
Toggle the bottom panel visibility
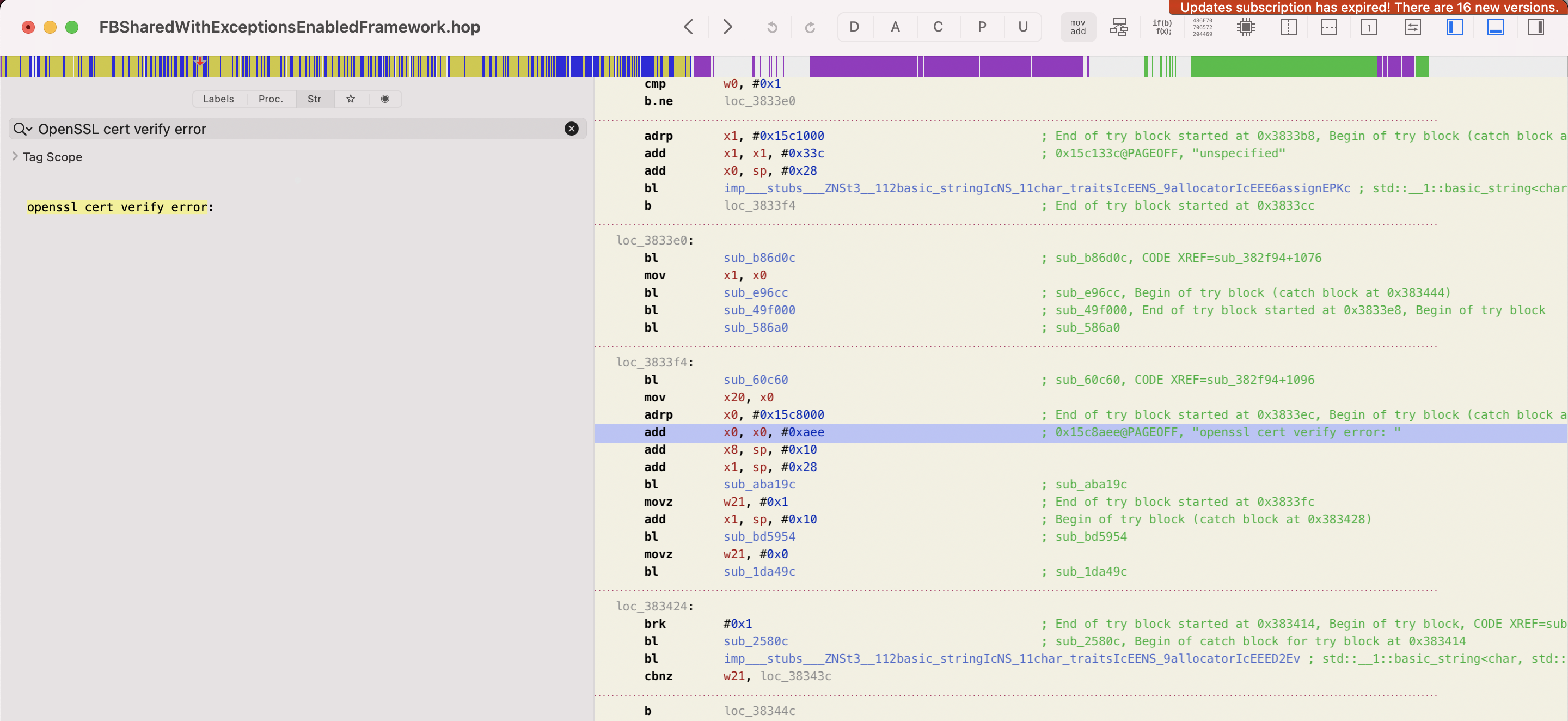(1495, 27)
